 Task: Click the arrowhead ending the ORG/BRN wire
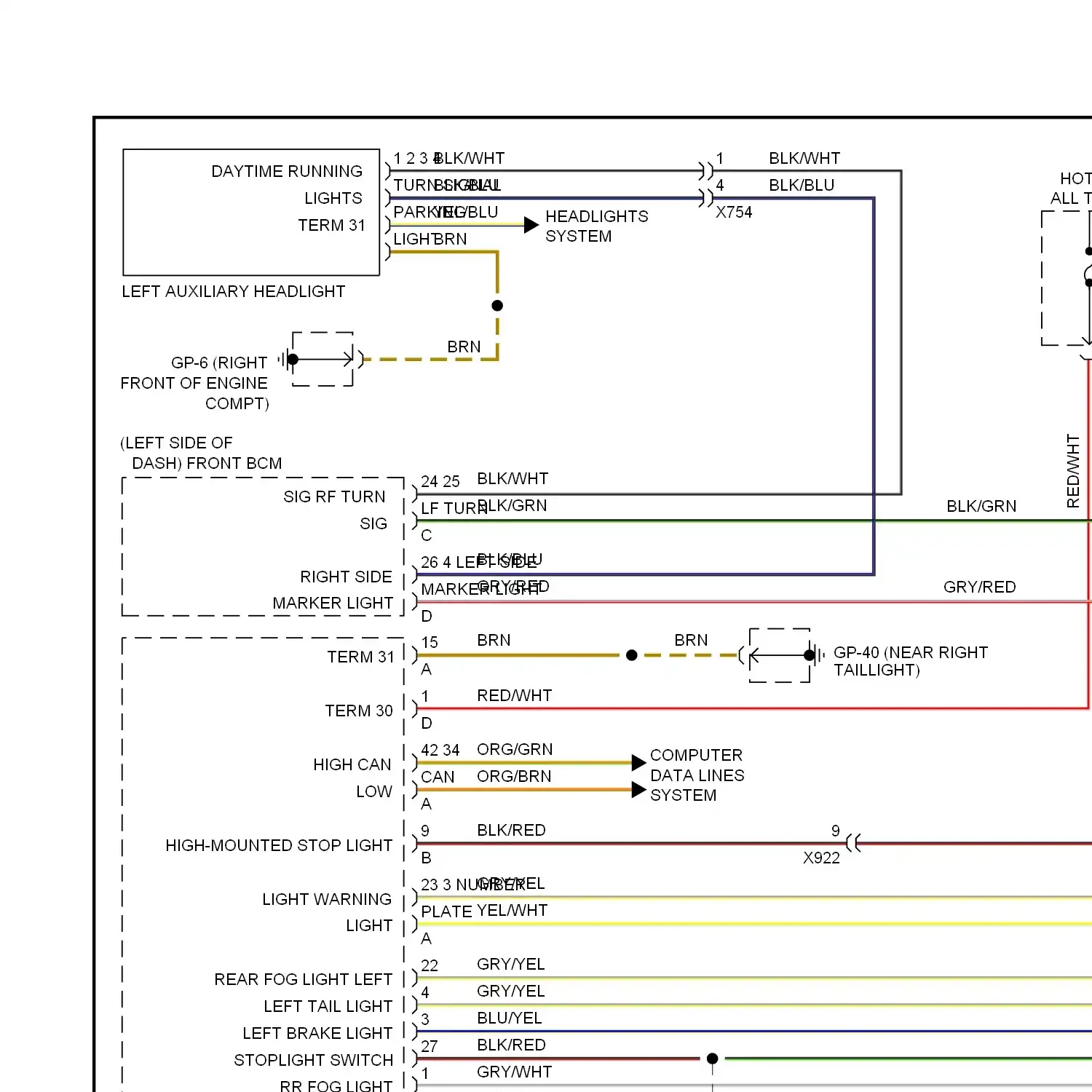pos(639,789)
